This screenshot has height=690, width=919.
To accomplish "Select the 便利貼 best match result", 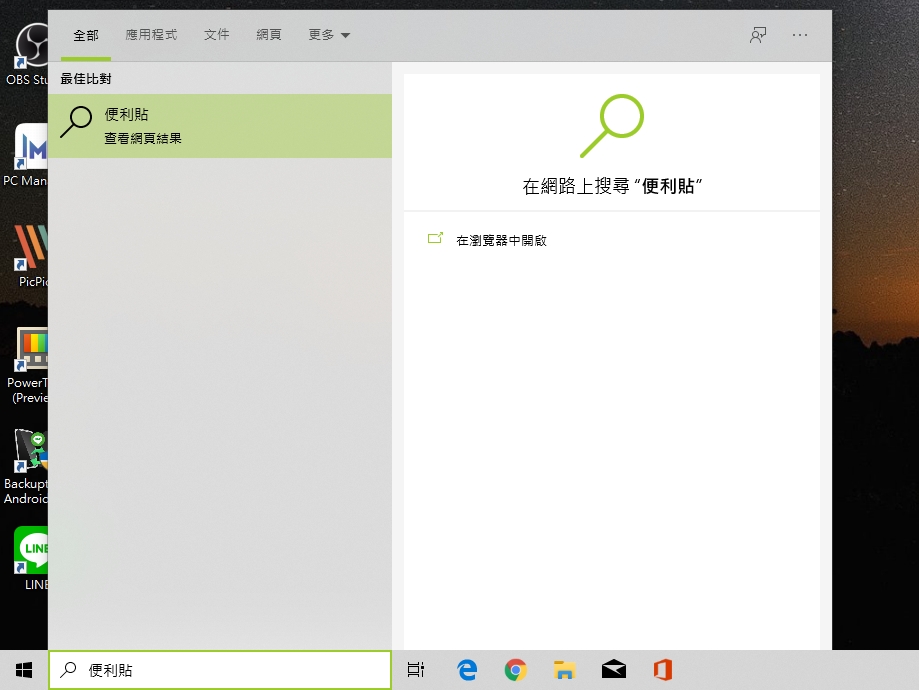I will (x=220, y=126).
